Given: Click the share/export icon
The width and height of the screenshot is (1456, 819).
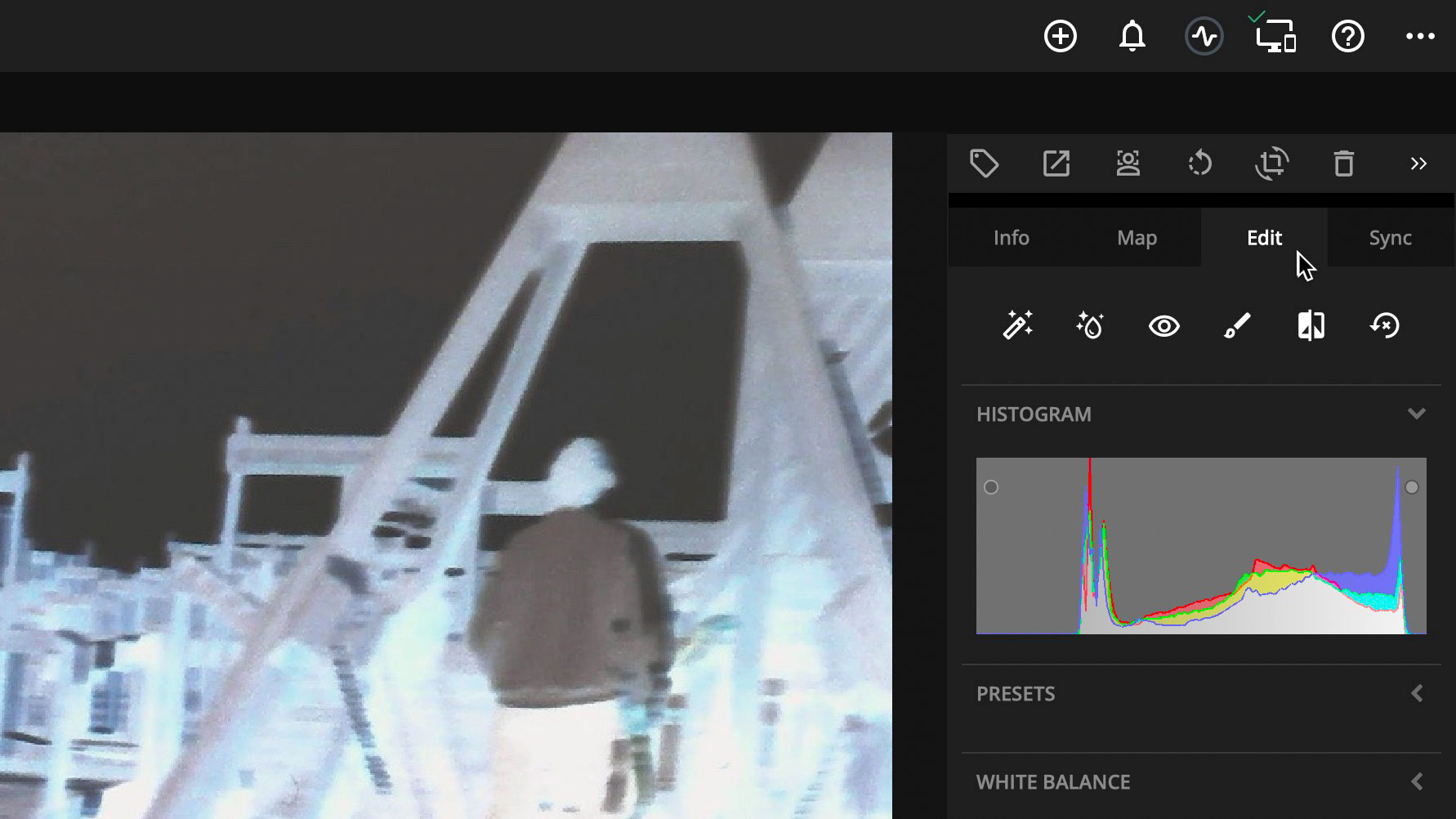Looking at the screenshot, I should pos(1056,163).
